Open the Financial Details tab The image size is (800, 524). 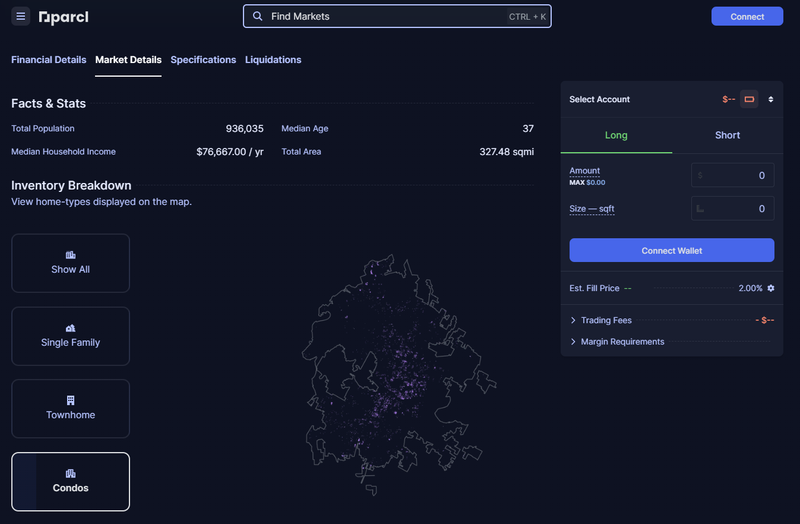48,60
